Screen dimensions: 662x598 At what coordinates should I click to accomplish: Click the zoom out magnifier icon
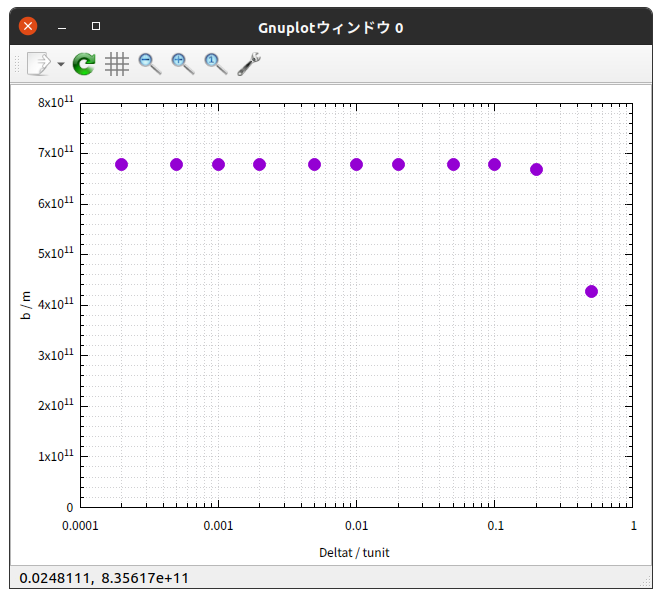point(150,64)
